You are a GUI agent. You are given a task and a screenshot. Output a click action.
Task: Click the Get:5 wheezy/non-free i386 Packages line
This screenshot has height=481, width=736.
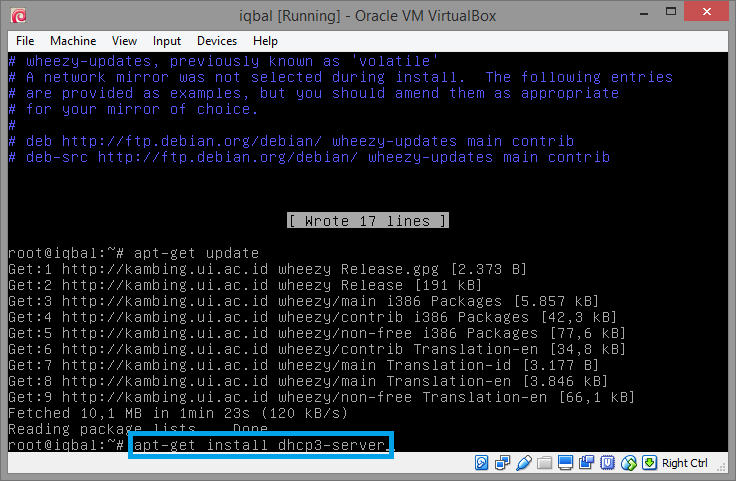point(317,333)
